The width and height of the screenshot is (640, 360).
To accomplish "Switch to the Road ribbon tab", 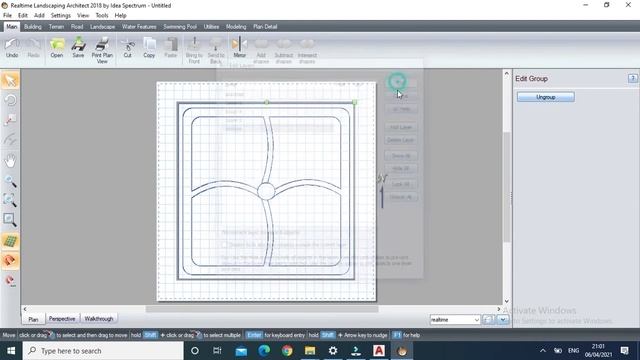I will 77,27.
